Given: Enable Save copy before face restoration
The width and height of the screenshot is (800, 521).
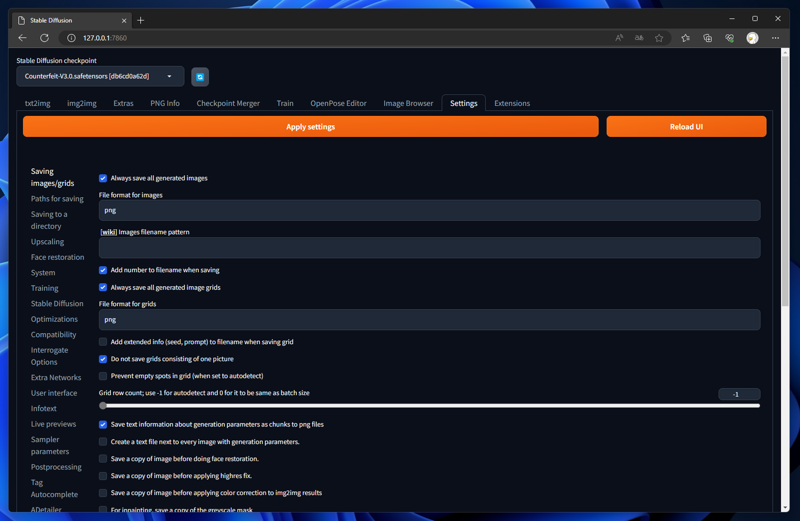Looking at the screenshot, I should [103, 459].
